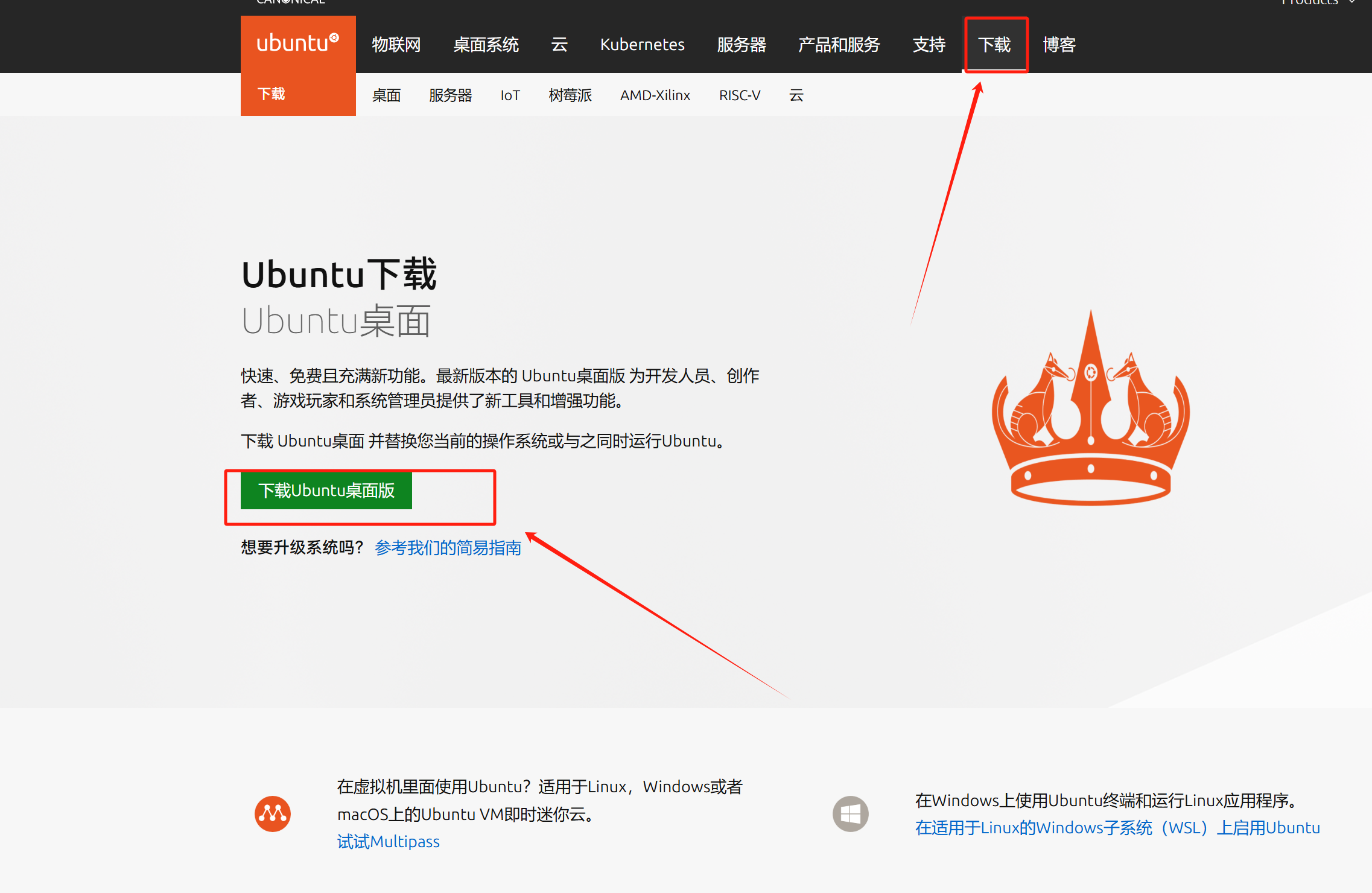1372x893 pixels.
Task: Switch to the 服务器 sub-navigation tab
Action: (451, 95)
